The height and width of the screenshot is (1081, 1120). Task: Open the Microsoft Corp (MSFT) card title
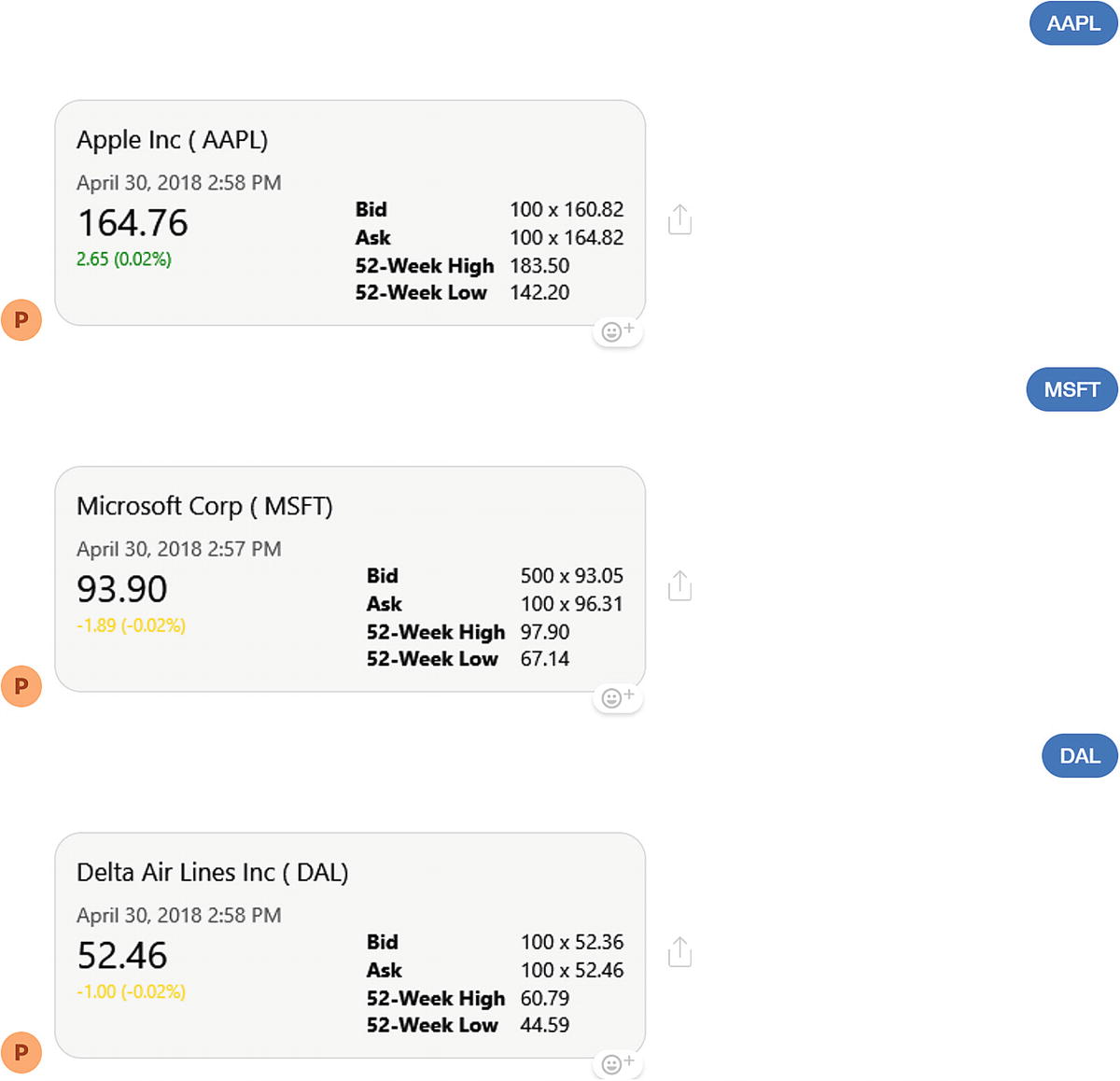pyautogui.click(x=204, y=506)
